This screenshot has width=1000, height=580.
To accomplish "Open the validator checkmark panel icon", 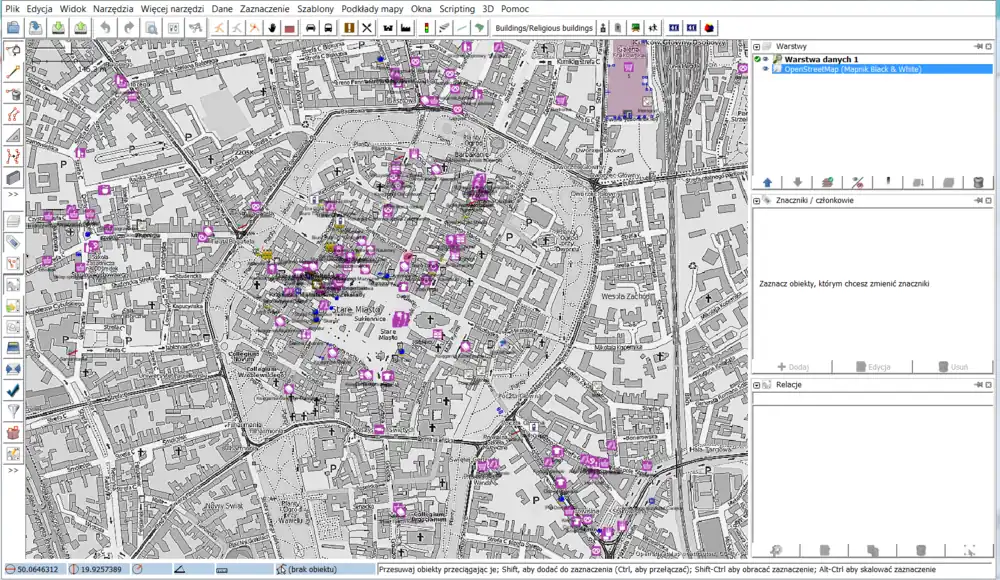I will point(14,390).
